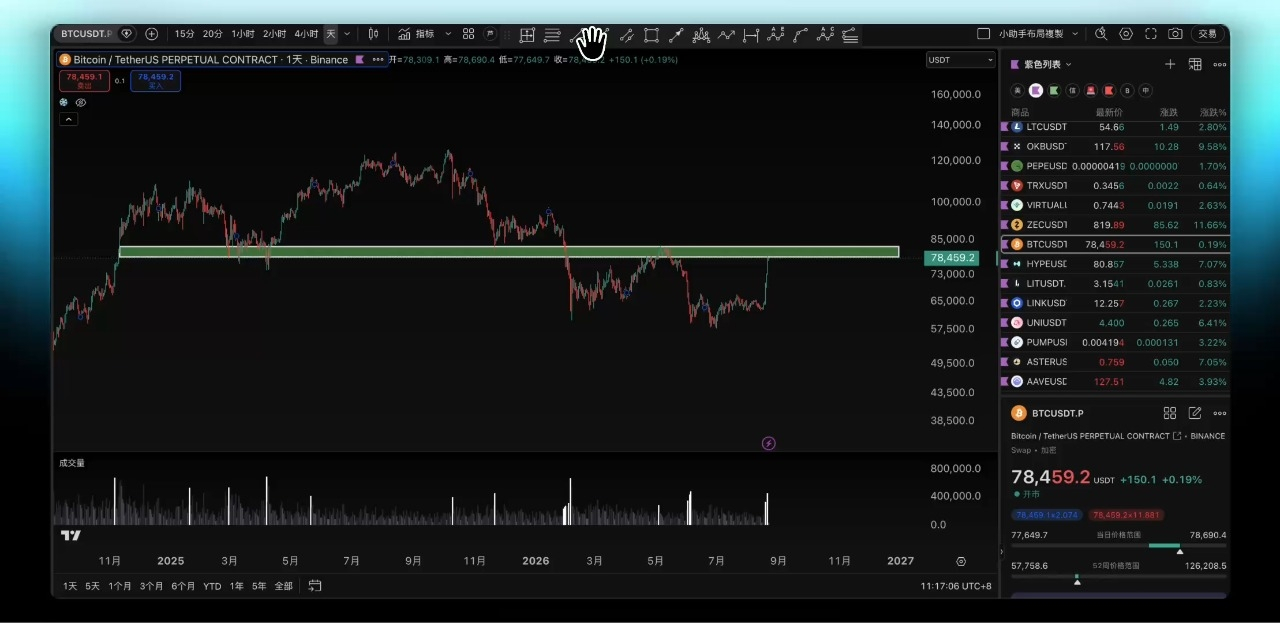Viewport: 1280px width, 623px height.
Task: Select the red flag list filter
Action: pos(1109,90)
